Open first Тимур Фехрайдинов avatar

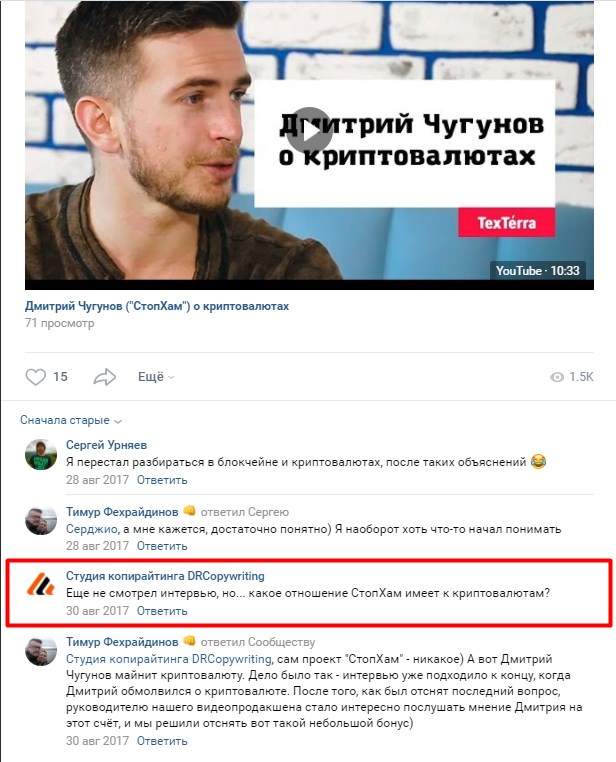(41, 520)
